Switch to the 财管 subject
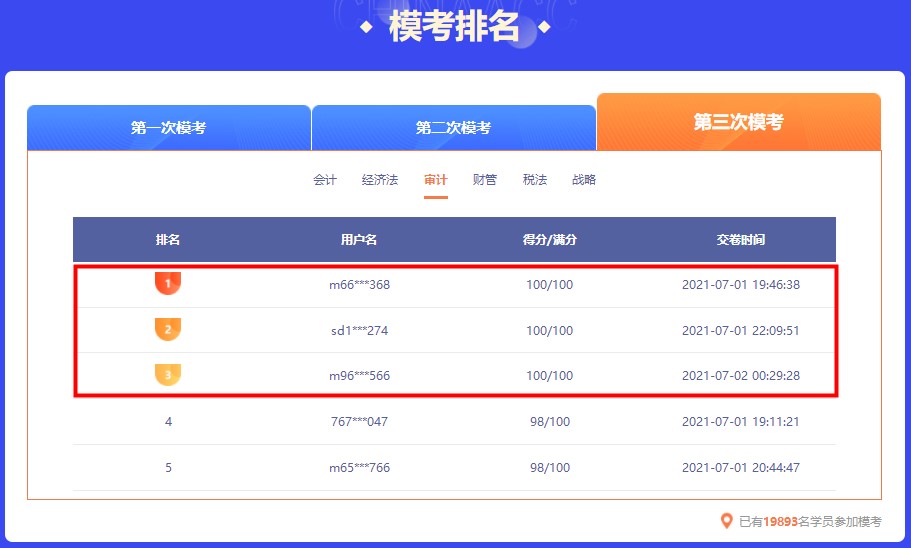 point(485,180)
